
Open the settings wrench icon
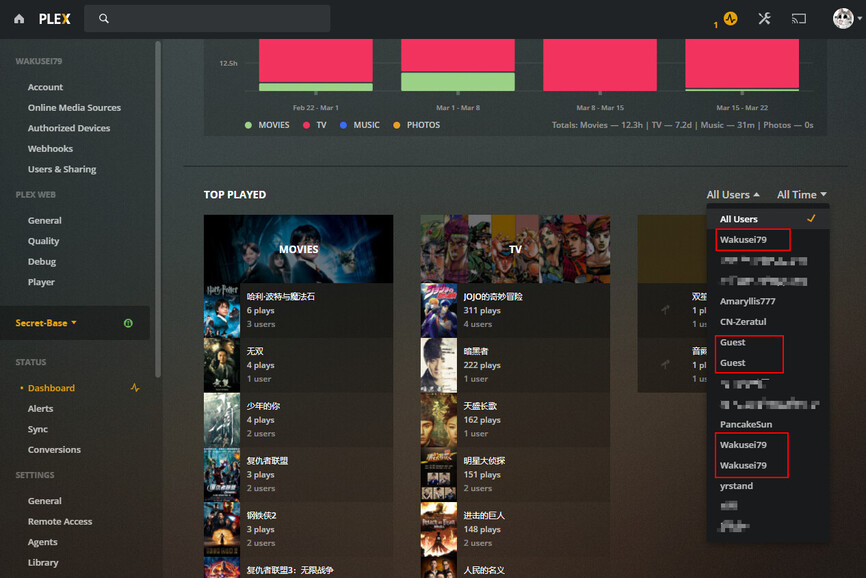tap(764, 19)
